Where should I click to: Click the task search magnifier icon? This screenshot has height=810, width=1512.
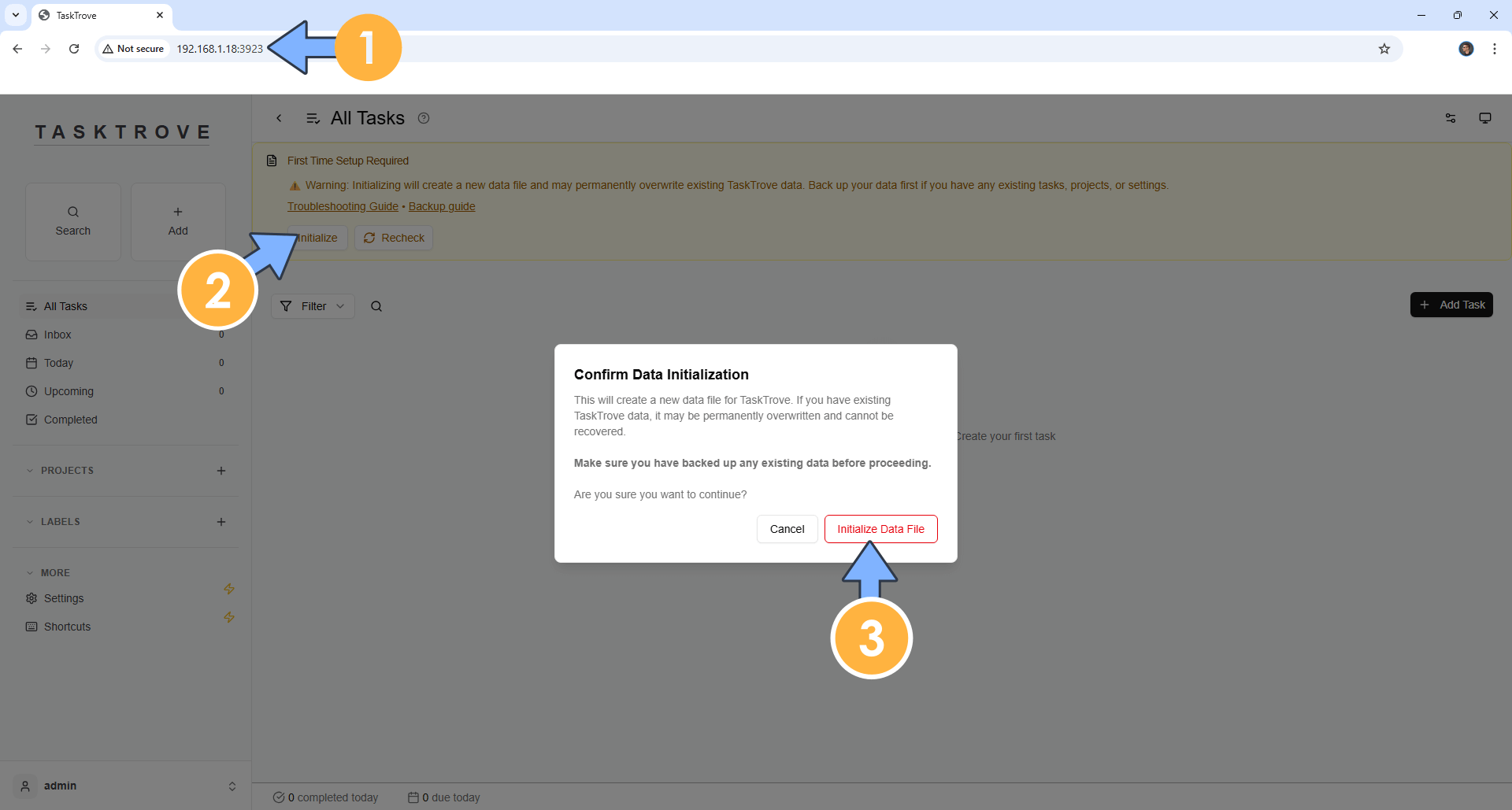[x=376, y=306]
